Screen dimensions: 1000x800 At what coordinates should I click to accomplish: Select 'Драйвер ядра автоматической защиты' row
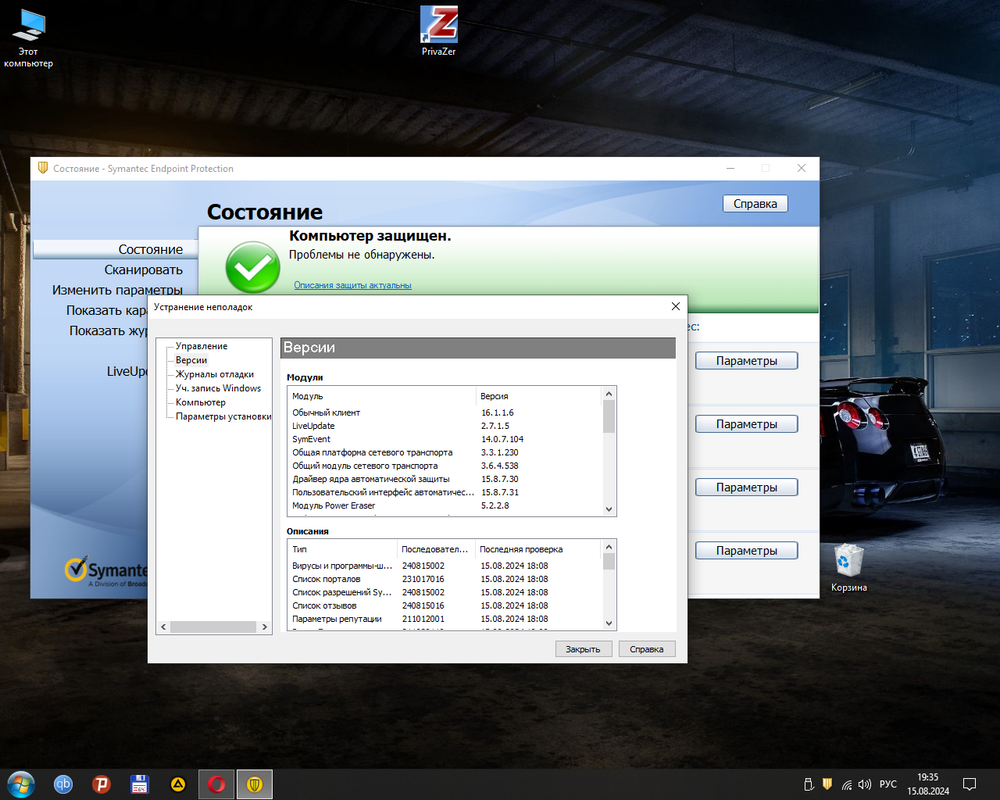click(445, 479)
